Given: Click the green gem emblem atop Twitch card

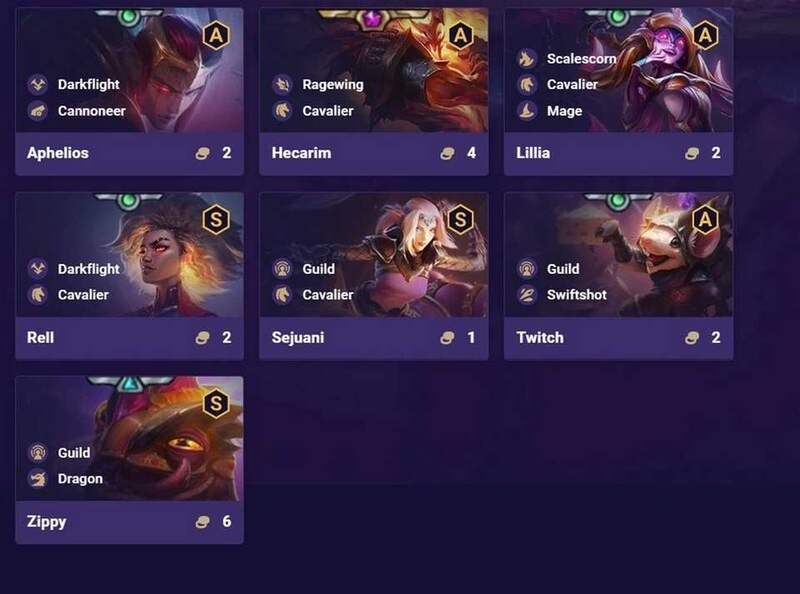Looking at the screenshot, I should tap(618, 201).
